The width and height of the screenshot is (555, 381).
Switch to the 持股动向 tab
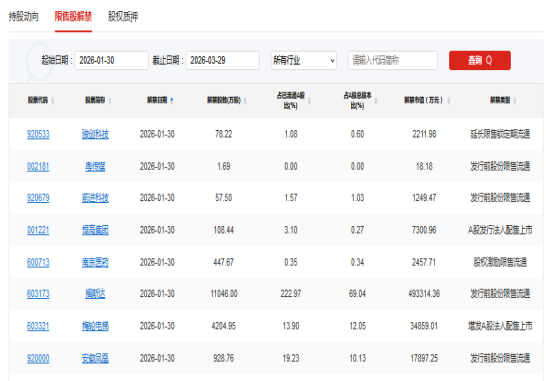coord(23,16)
